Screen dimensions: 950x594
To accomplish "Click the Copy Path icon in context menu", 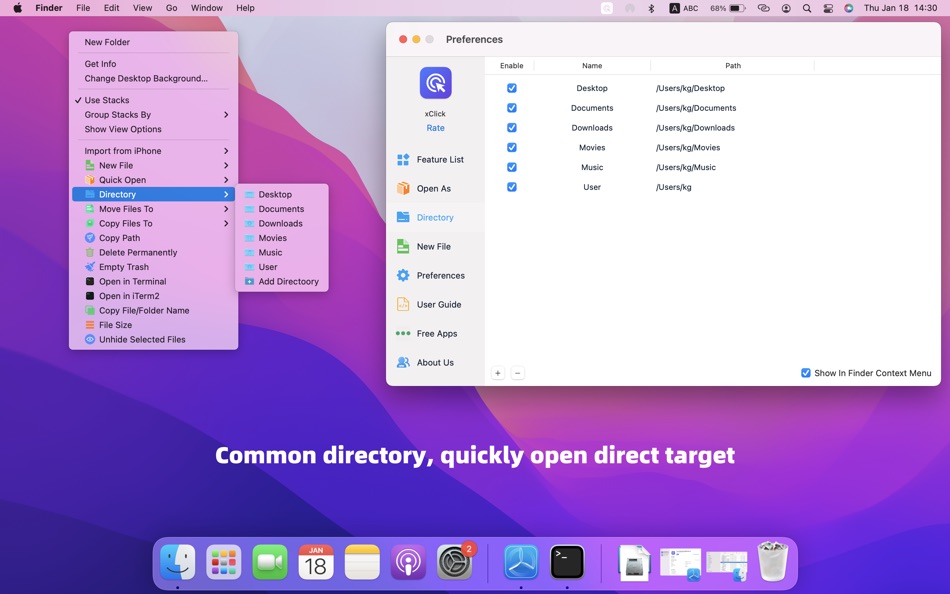I will coord(90,238).
